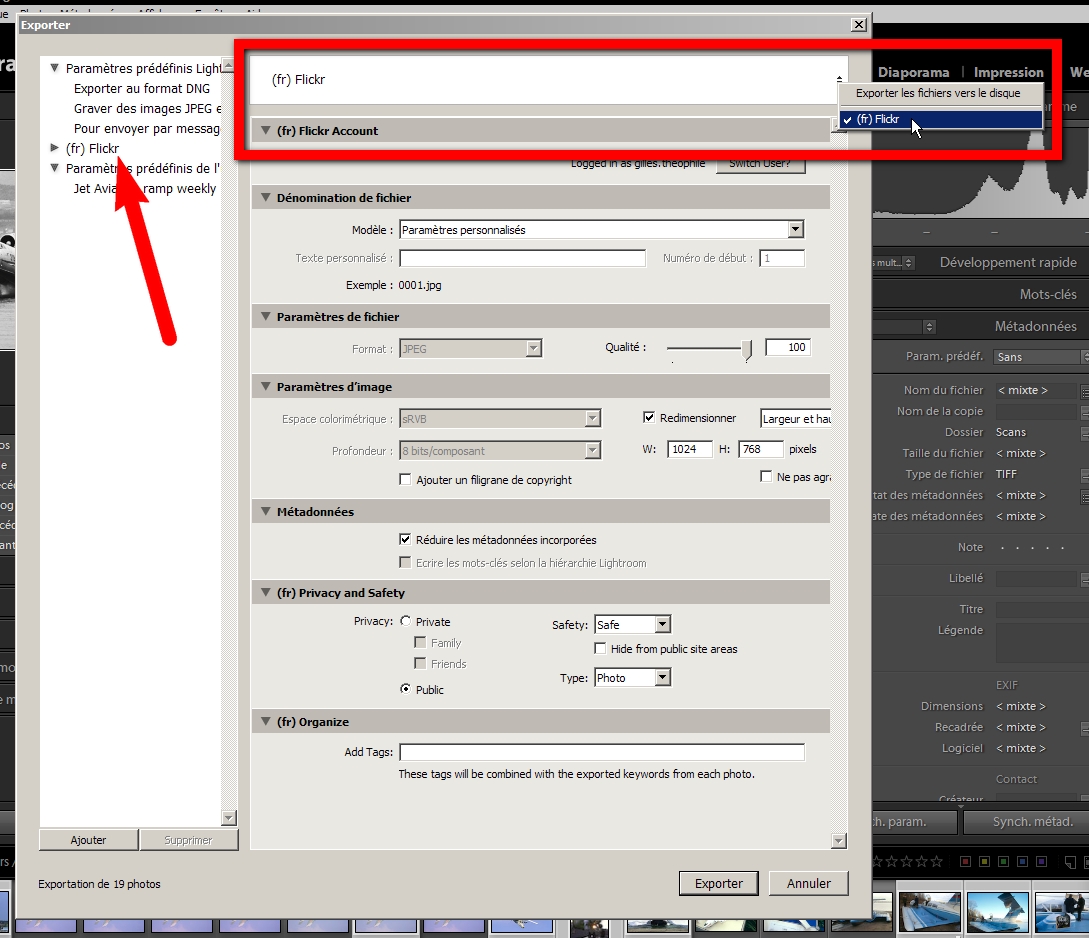Click the Supprimer preset button
Screen dimensions: 1089x938
coord(188,839)
